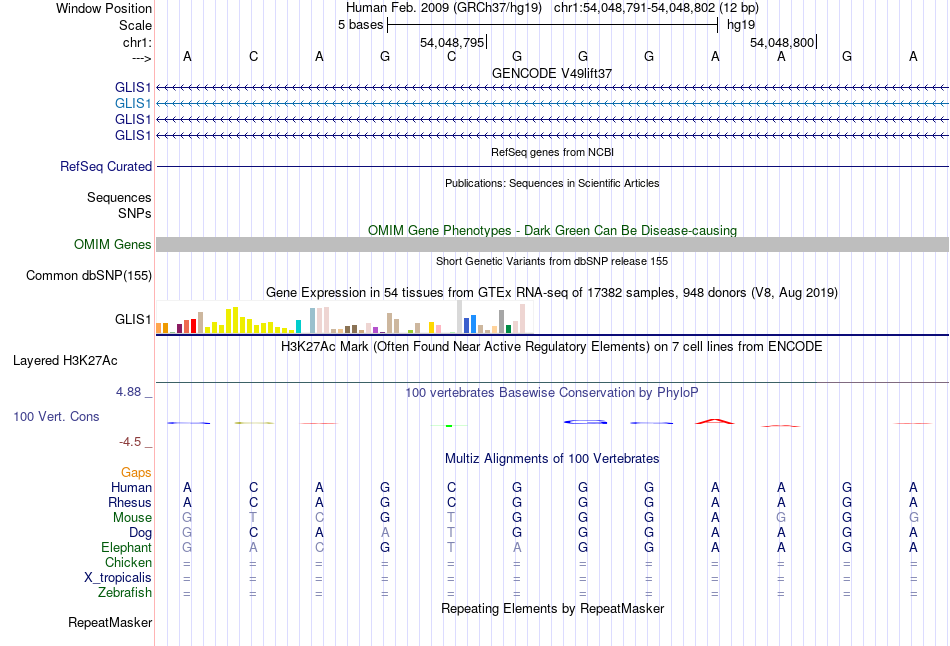This screenshot has height=646, width=950.
Task: Click the Layered H3K27Ac track label
Action: [x=65, y=361]
